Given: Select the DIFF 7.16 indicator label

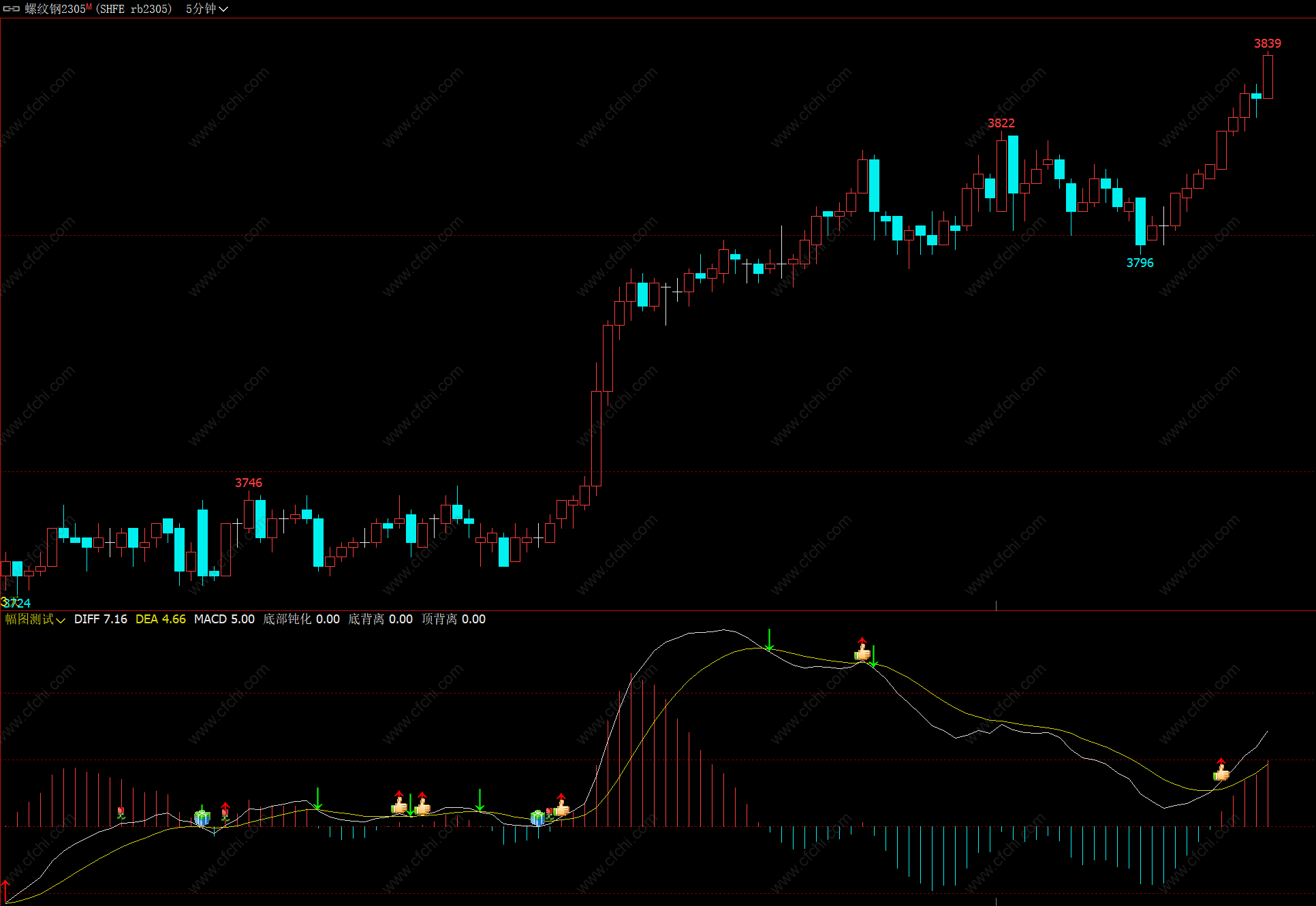Looking at the screenshot, I should [100, 619].
